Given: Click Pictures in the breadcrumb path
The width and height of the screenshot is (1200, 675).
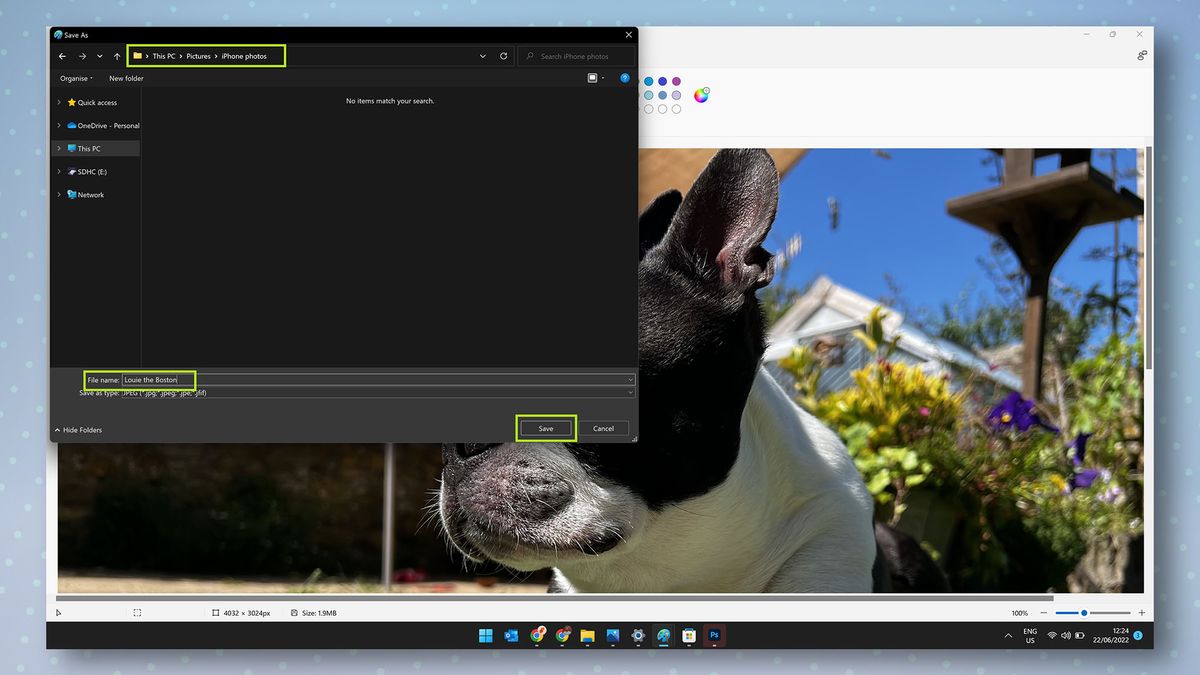Looking at the screenshot, I should (199, 56).
